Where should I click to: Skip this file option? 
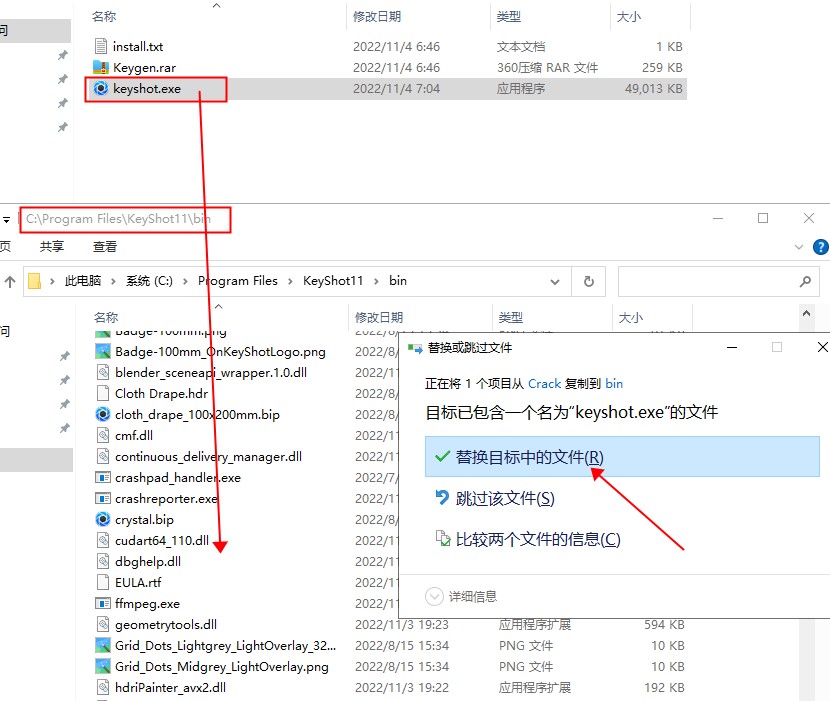click(504, 498)
